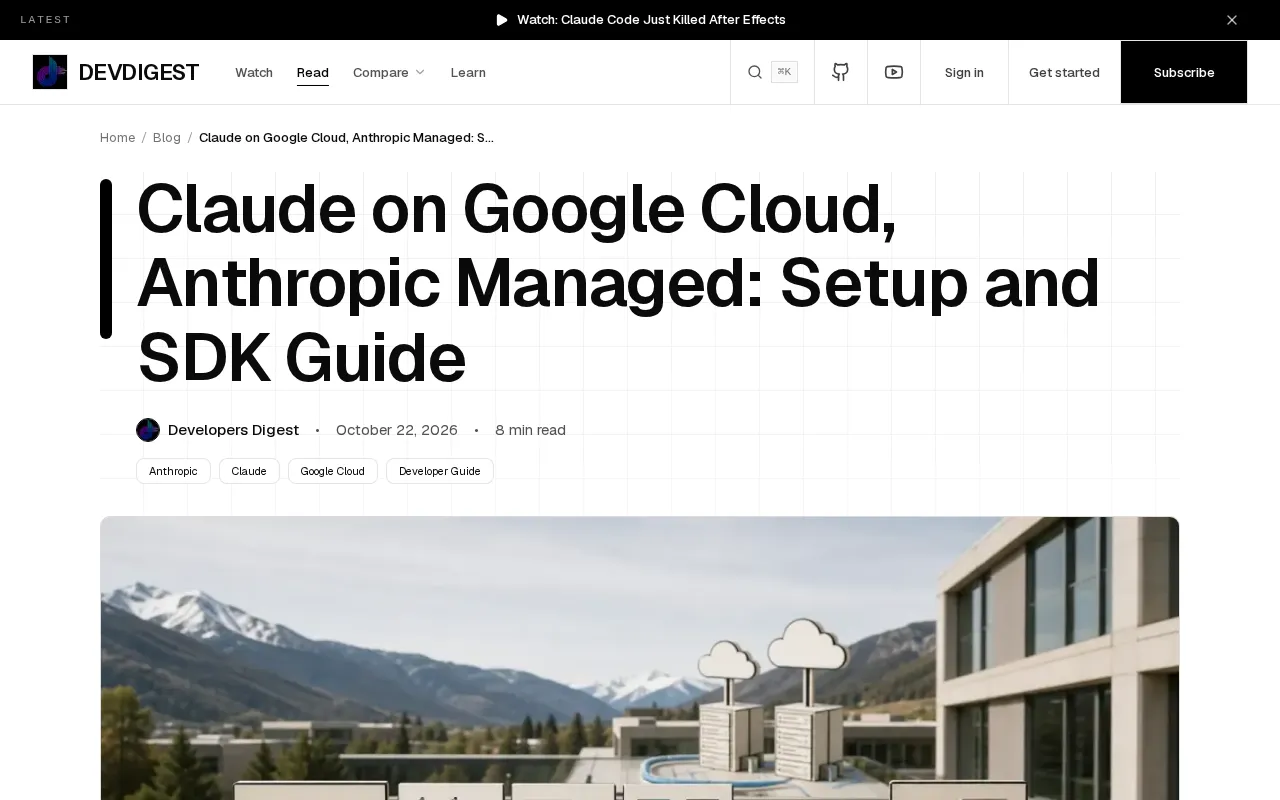Click the article hero image

pos(640,658)
